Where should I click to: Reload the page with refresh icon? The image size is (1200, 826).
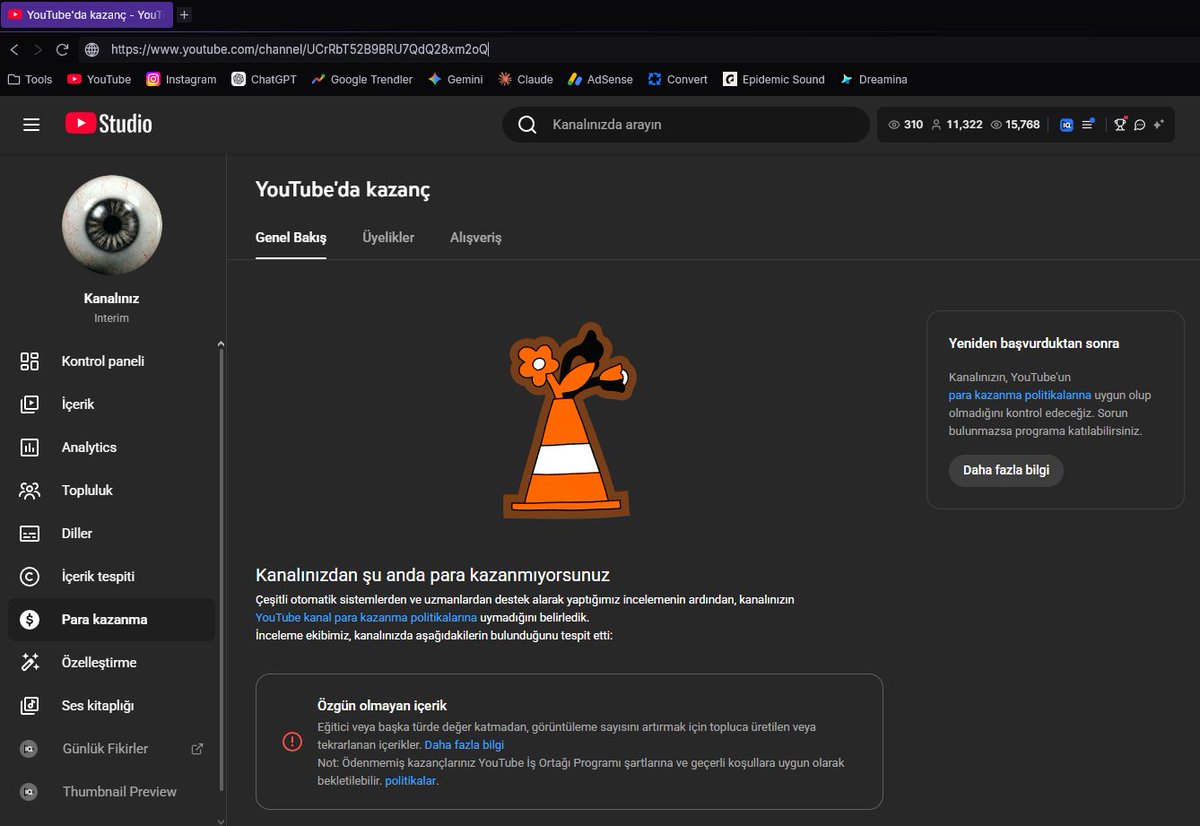coord(62,49)
